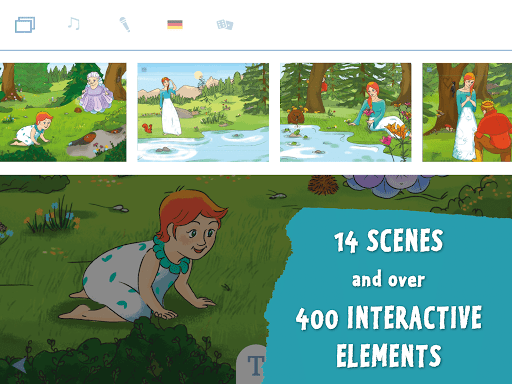Click the back arrow in bottom corner
512x384 pixels.
pos(20,365)
